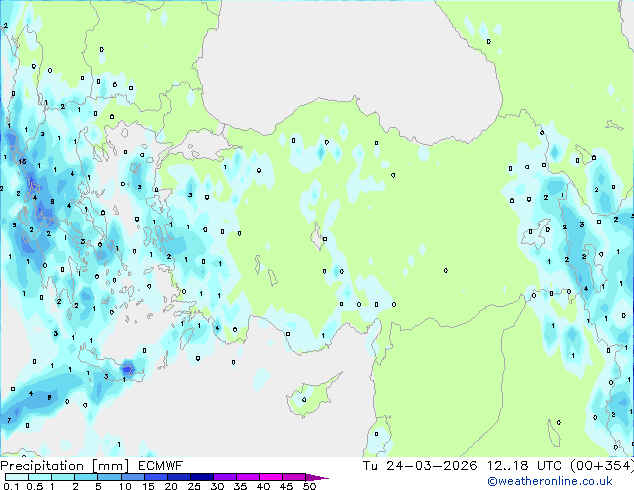
Task: Select legend swatch between 25 and 30
Action: [201, 477]
